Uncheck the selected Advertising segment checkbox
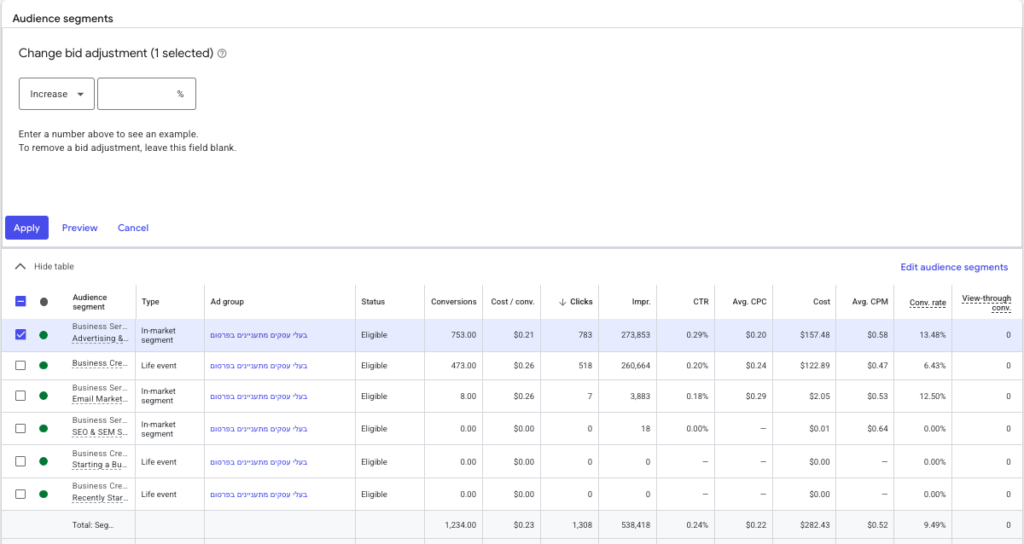Screen dimensions: 1024x544 click(21, 335)
